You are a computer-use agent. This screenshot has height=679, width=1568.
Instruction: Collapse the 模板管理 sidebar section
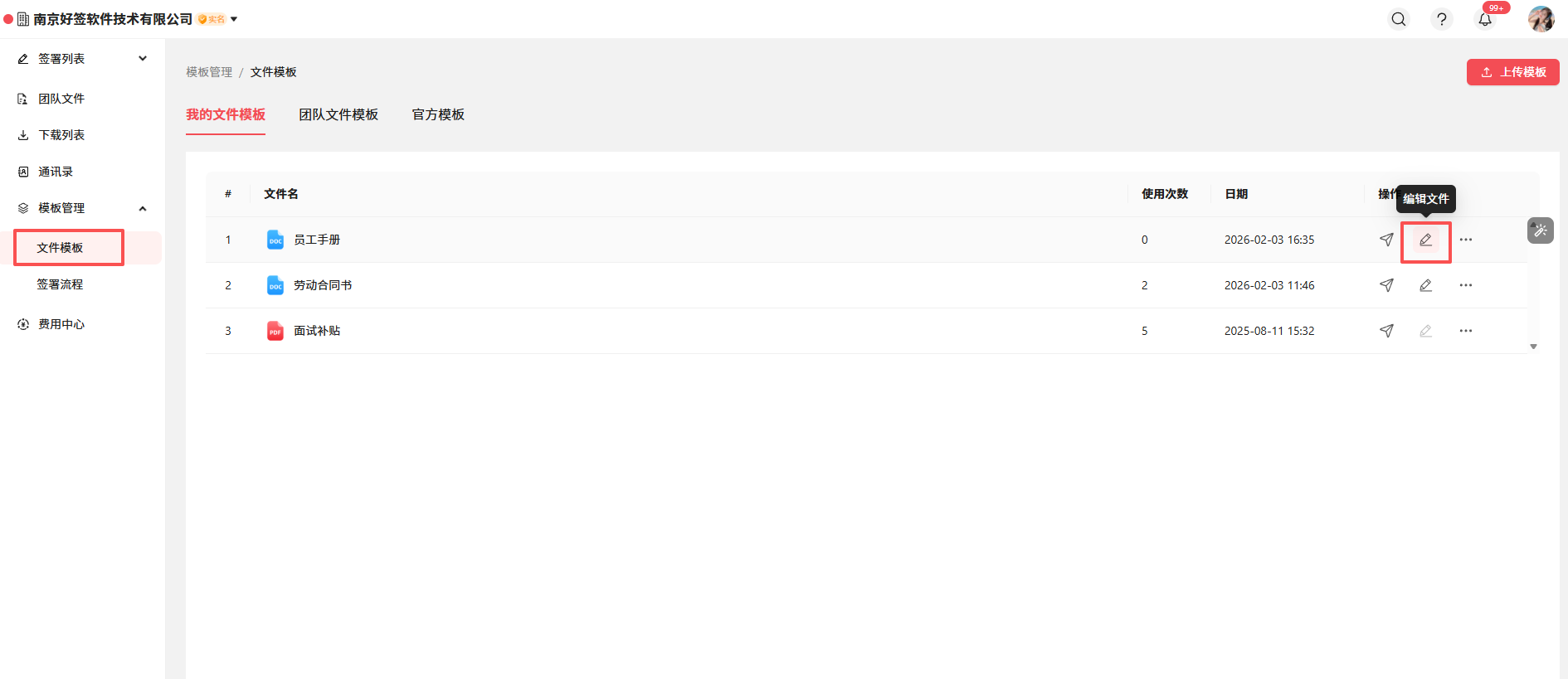click(143, 208)
